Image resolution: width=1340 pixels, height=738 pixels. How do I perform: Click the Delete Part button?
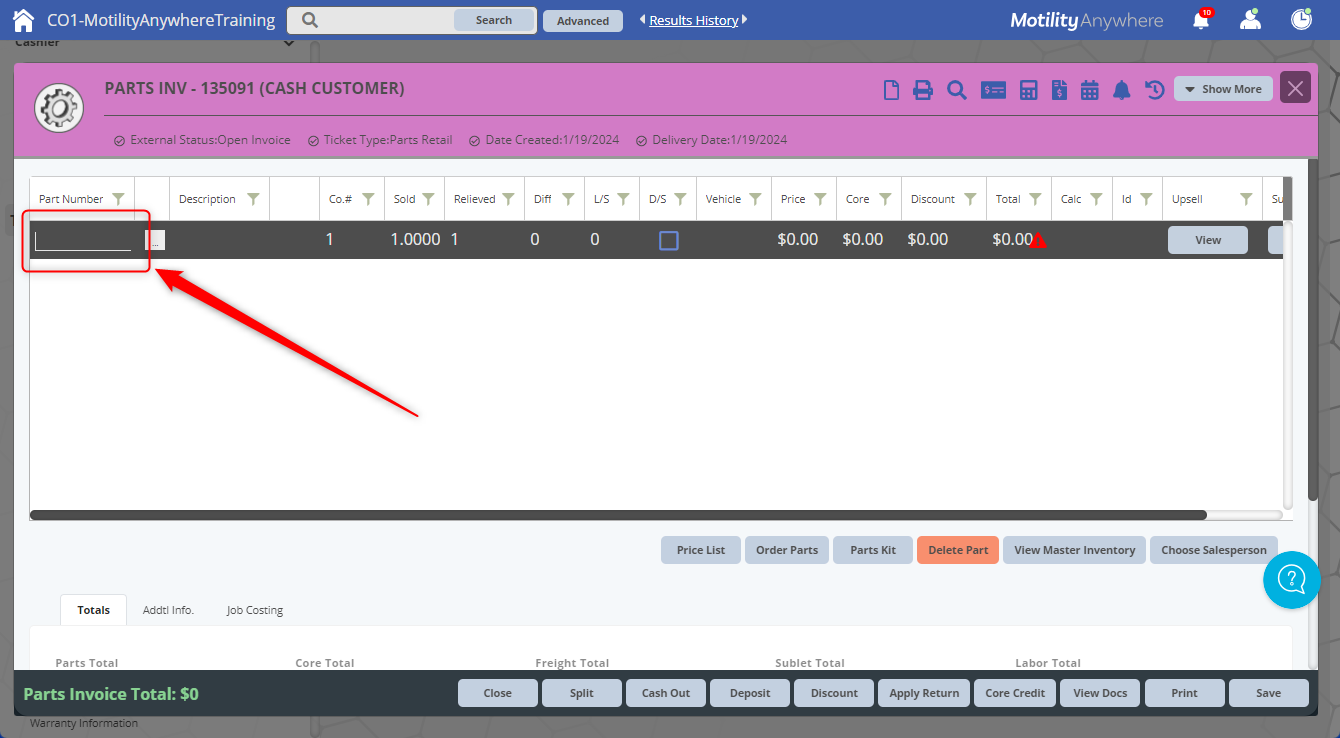(x=957, y=550)
